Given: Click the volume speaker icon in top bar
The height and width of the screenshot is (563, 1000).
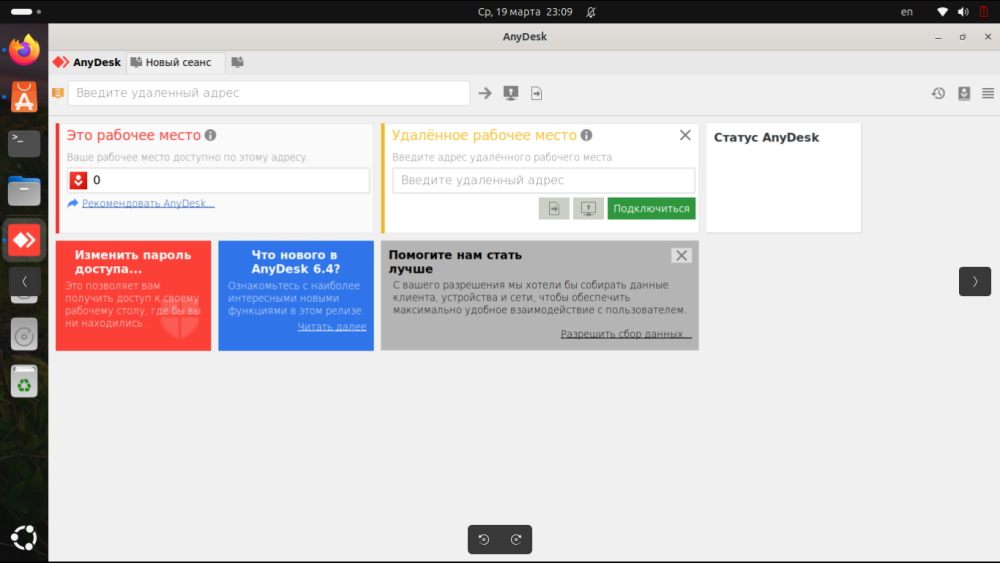Looking at the screenshot, I should point(963,11).
